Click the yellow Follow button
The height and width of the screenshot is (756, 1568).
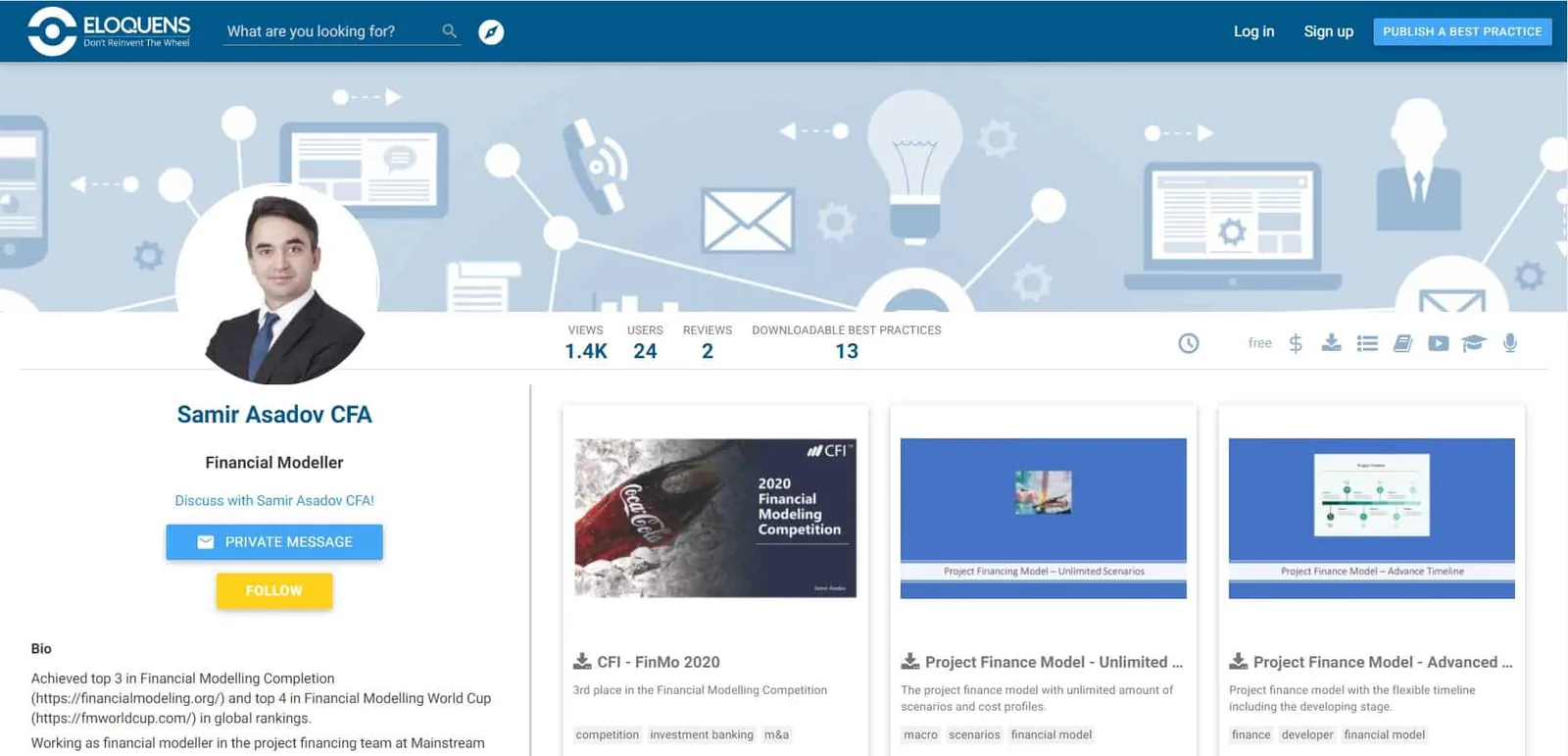[x=274, y=591]
